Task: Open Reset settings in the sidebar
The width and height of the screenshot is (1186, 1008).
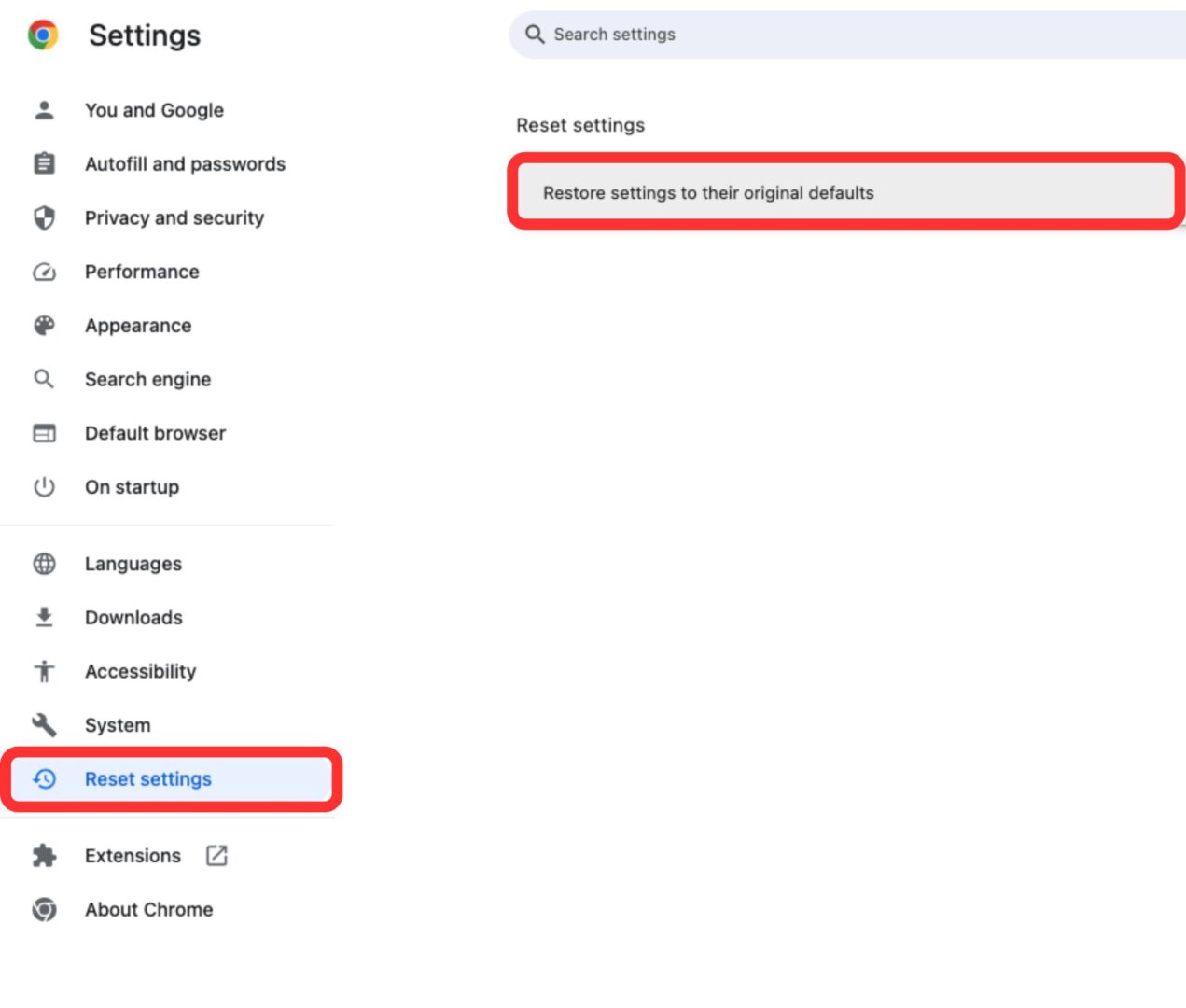Action: [147, 778]
